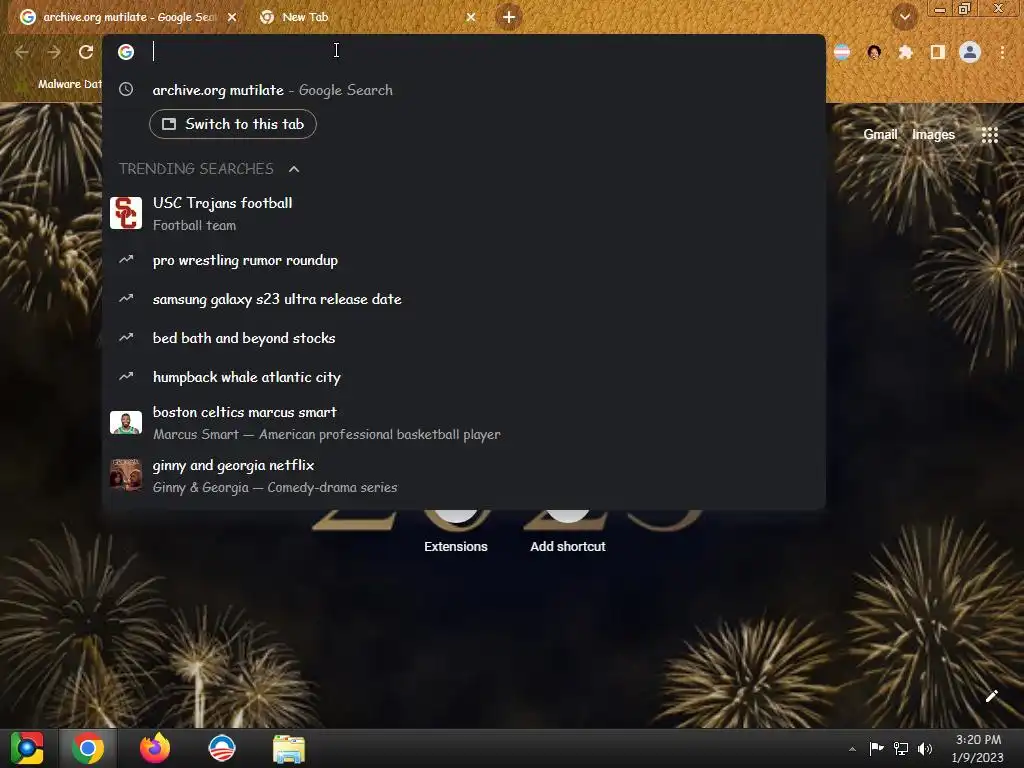Collapse the Trending Searches section
This screenshot has height=768, width=1024.
tap(294, 169)
